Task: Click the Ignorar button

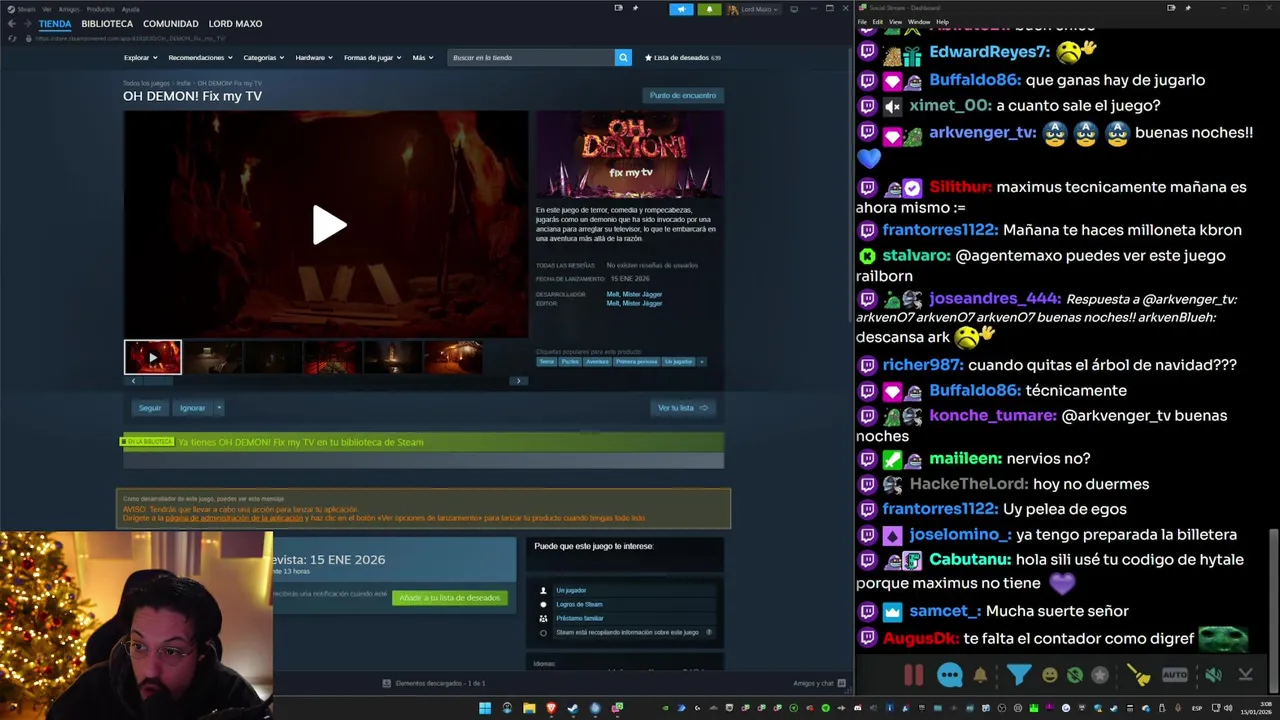Action: coord(192,408)
